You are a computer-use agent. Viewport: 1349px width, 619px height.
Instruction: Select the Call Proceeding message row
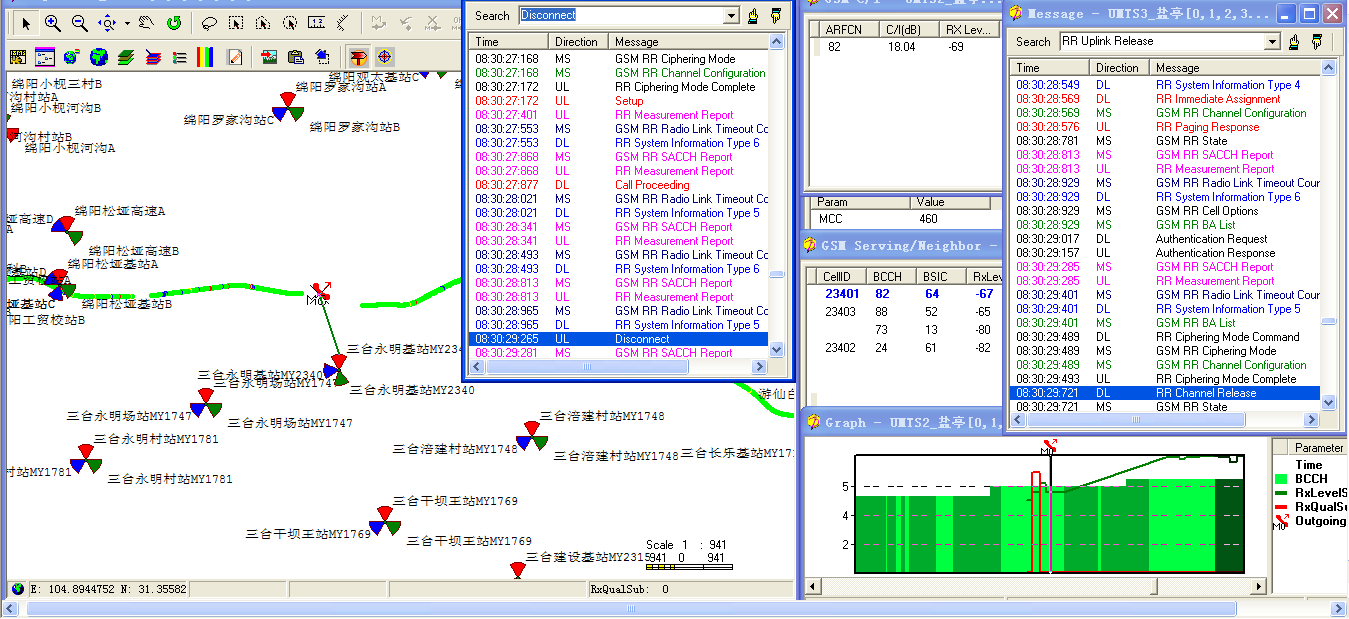(x=619, y=185)
